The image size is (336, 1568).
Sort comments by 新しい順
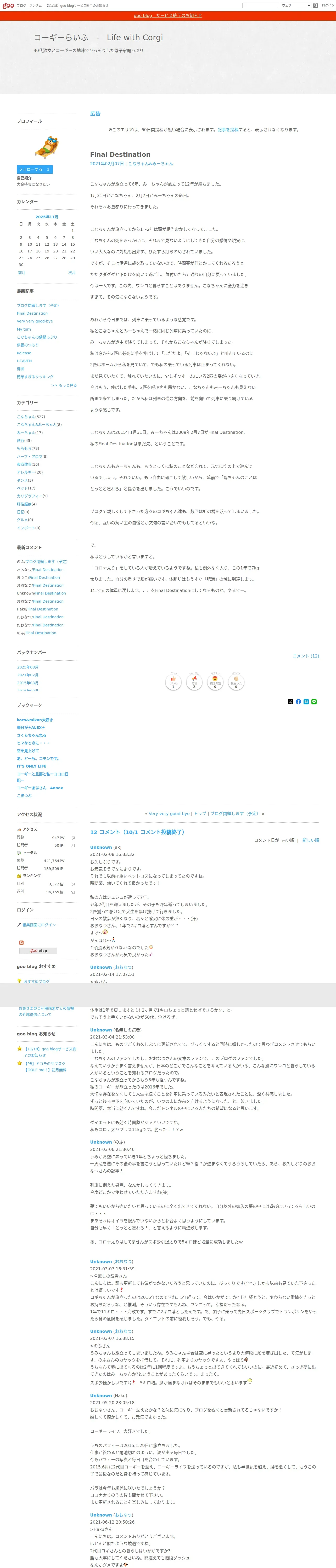pyautogui.click(x=310, y=840)
